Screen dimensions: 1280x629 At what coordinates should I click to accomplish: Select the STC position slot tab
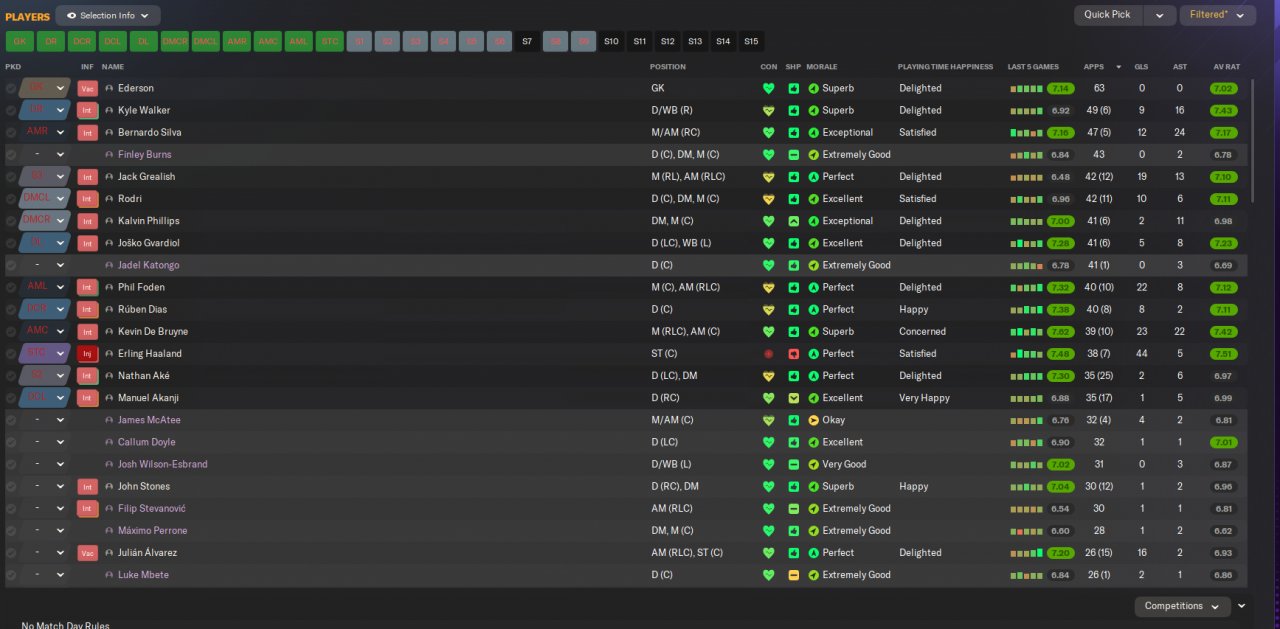tap(330, 42)
